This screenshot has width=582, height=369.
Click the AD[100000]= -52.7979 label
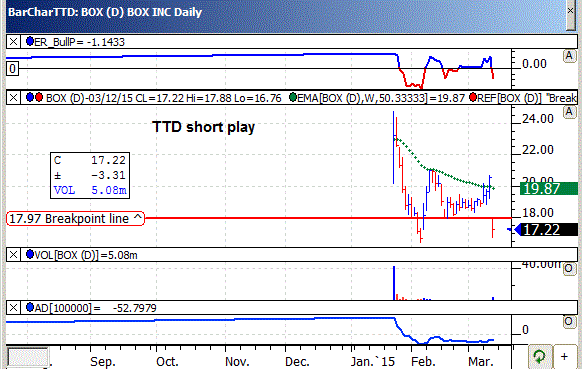(95, 308)
